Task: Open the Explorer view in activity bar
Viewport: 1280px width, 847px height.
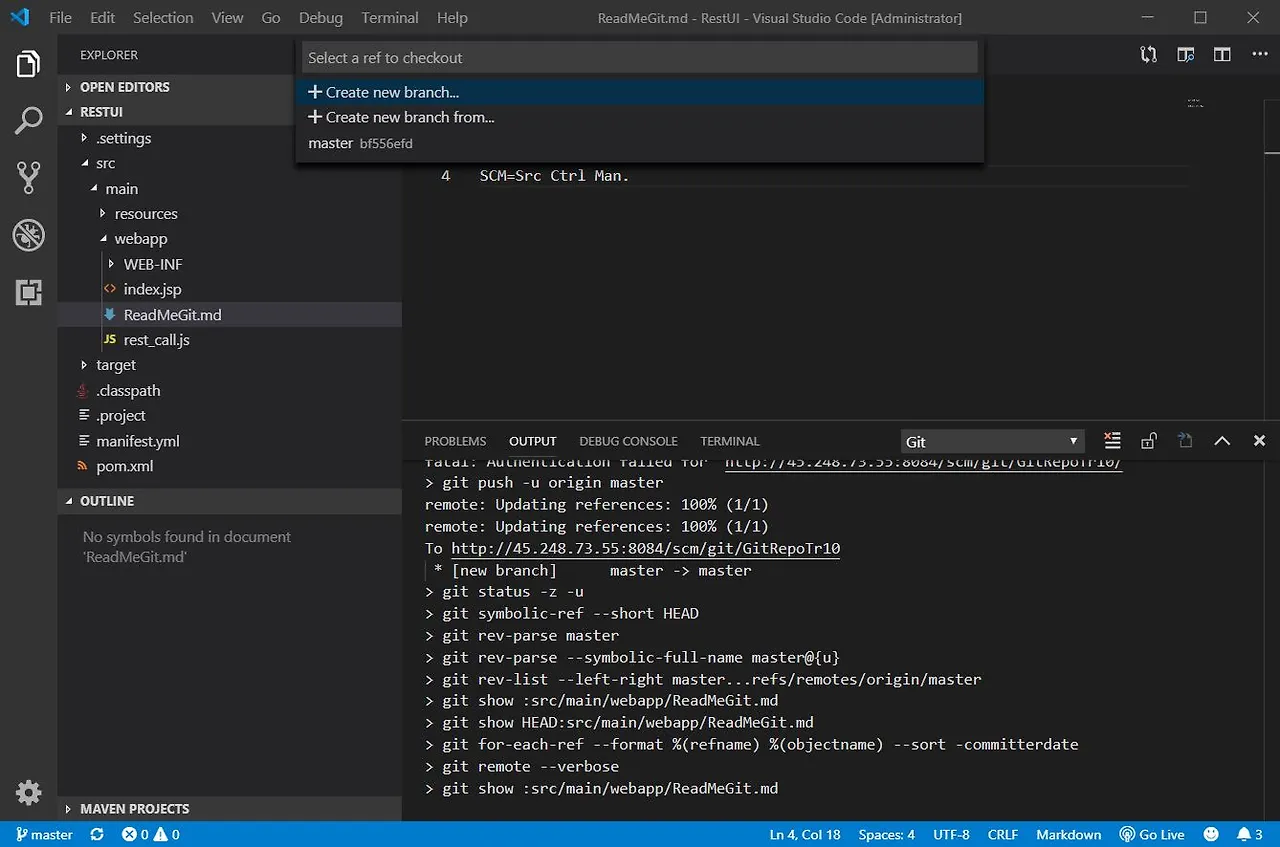Action: [x=28, y=64]
